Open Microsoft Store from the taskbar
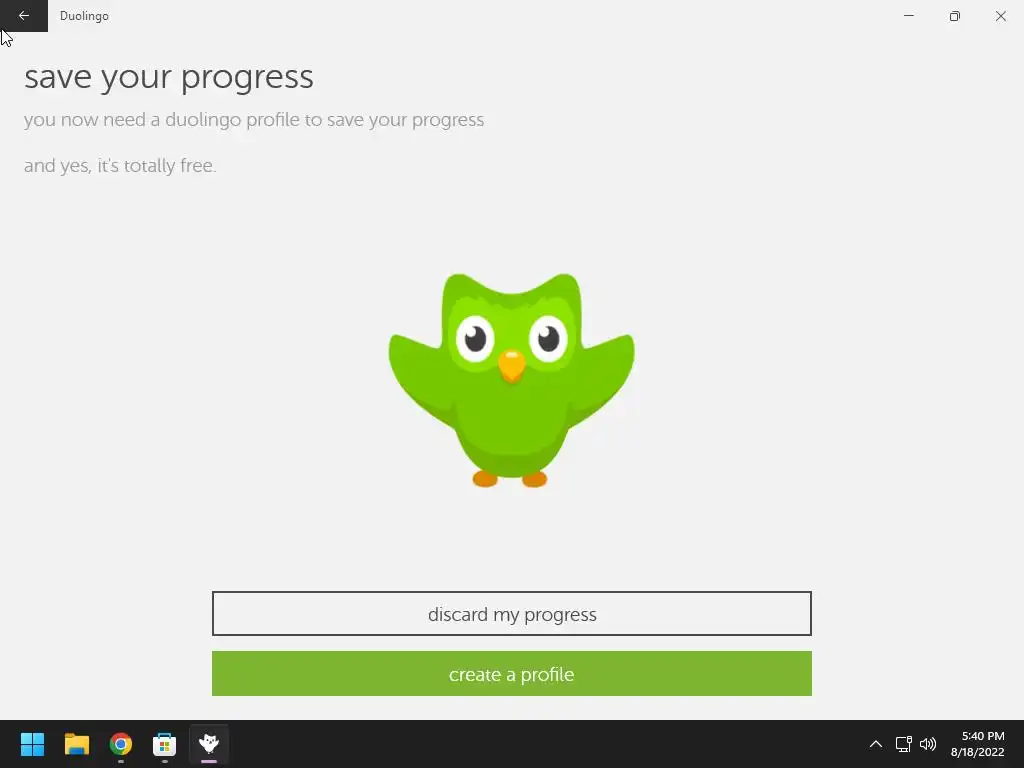 coord(165,744)
